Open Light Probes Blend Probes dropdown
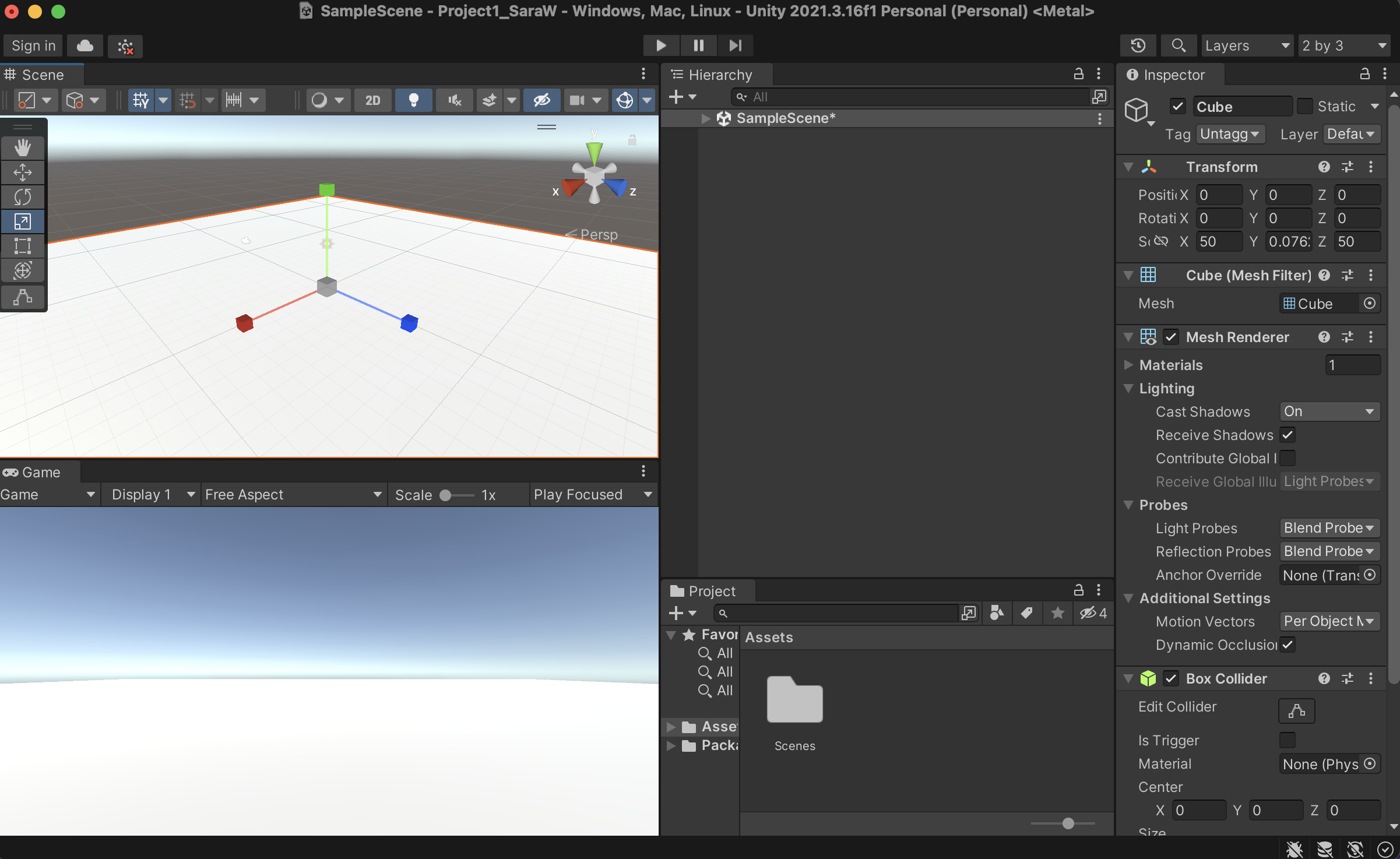Image resolution: width=1400 pixels, height=859 pixels. (x=1329, y=529)
